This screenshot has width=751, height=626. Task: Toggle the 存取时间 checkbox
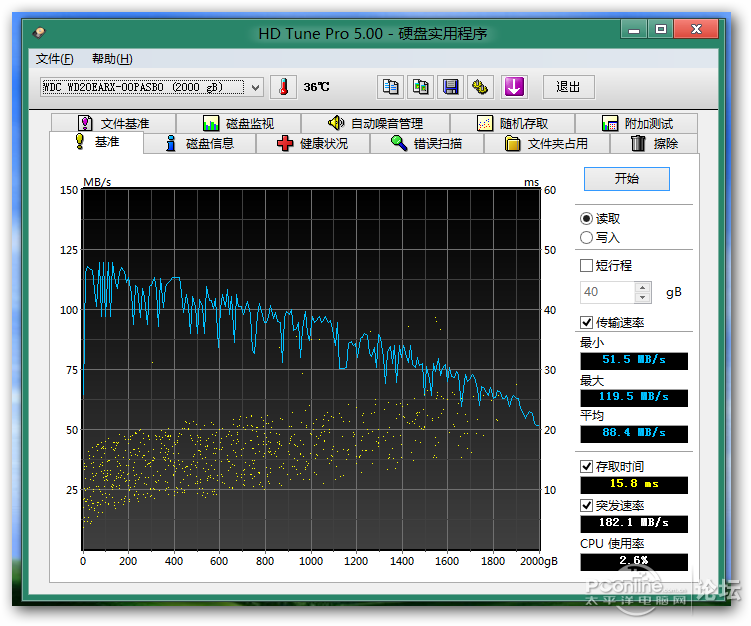[587, 467]
